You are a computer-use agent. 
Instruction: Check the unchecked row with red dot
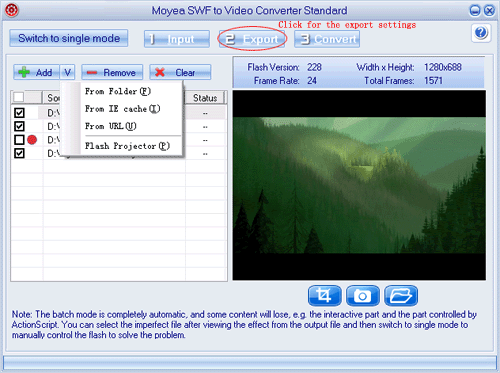[x=19, y=140]
